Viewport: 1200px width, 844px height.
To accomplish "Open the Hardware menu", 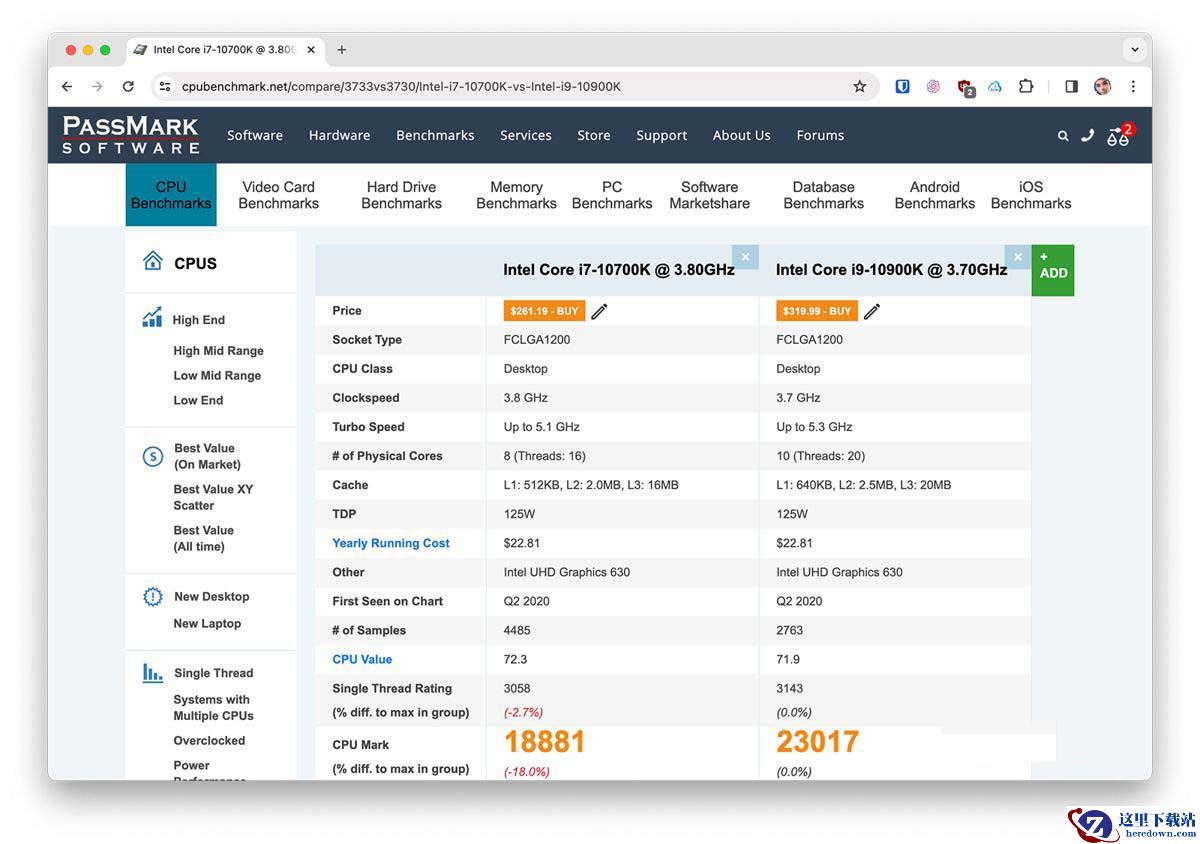I will 339,135.
